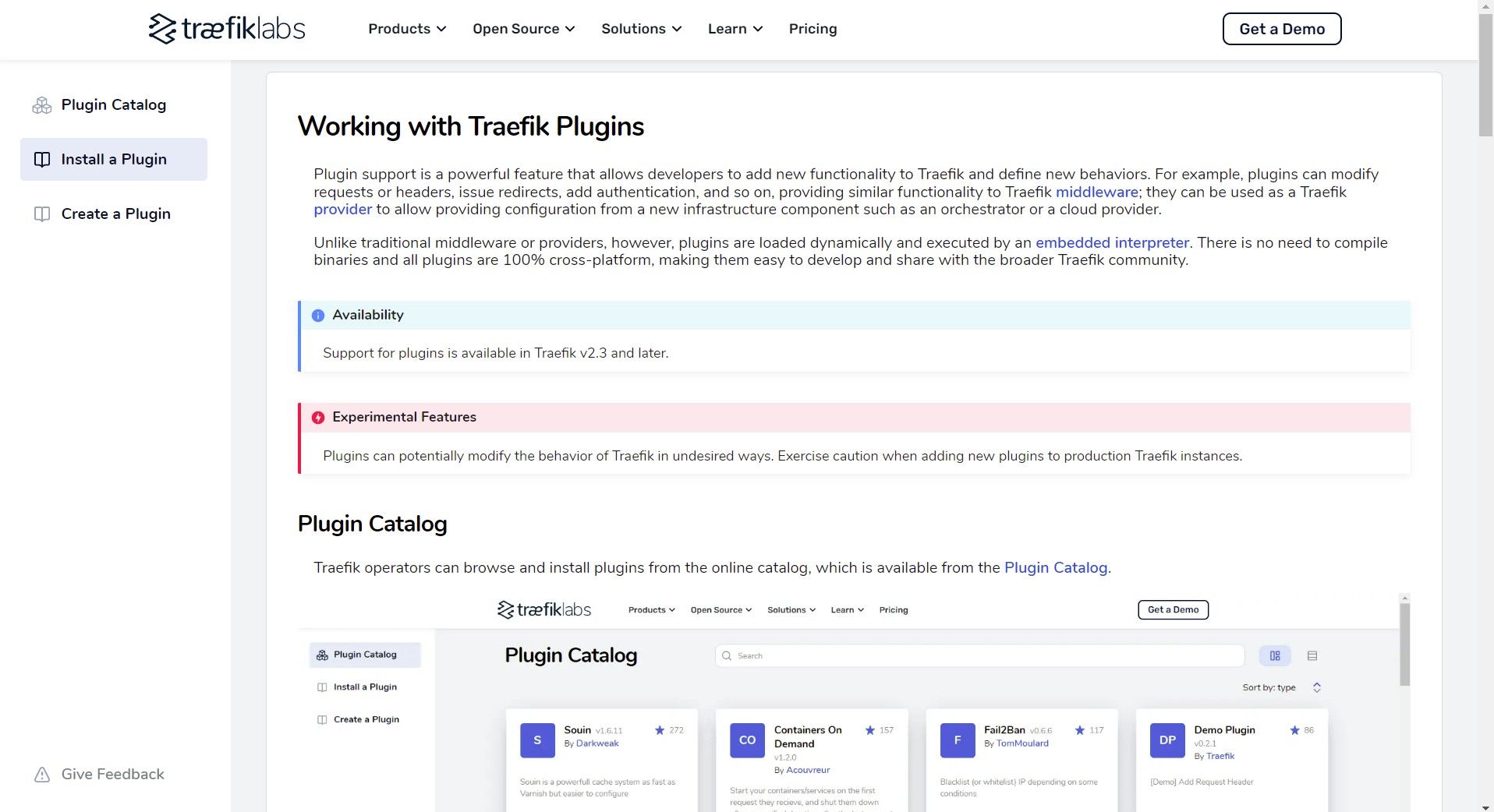Click the 'Experimental Features' callout title

tap(404, 417)
